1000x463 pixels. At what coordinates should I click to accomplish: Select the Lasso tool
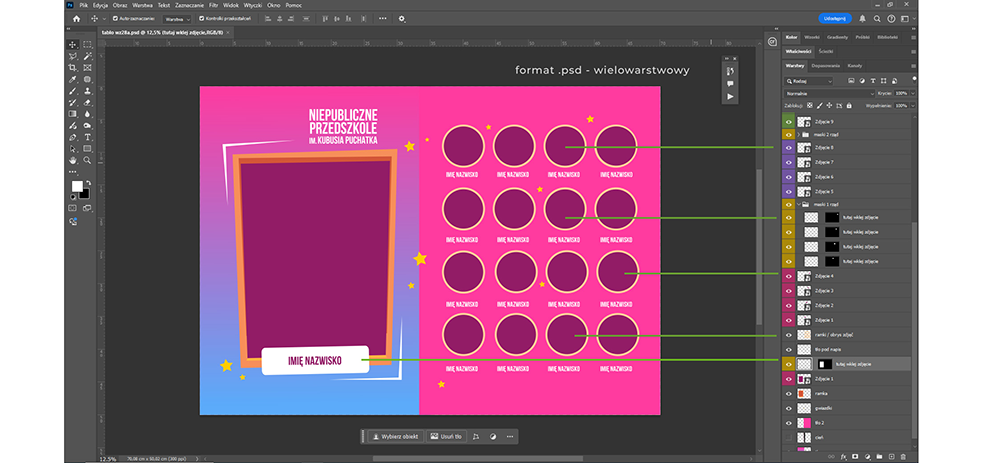coord(73,56)
